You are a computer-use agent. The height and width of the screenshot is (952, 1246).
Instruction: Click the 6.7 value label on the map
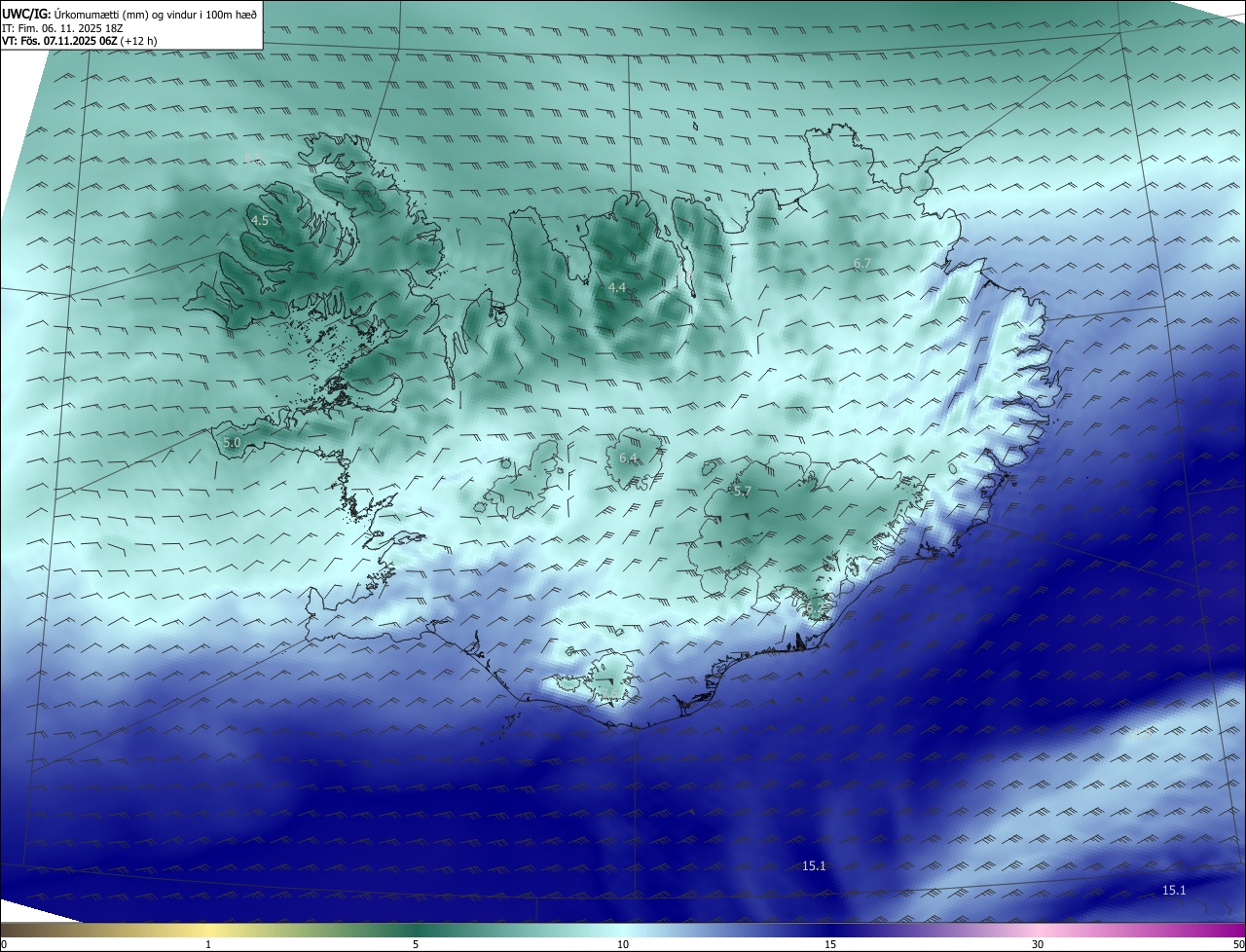coord(862,264)
